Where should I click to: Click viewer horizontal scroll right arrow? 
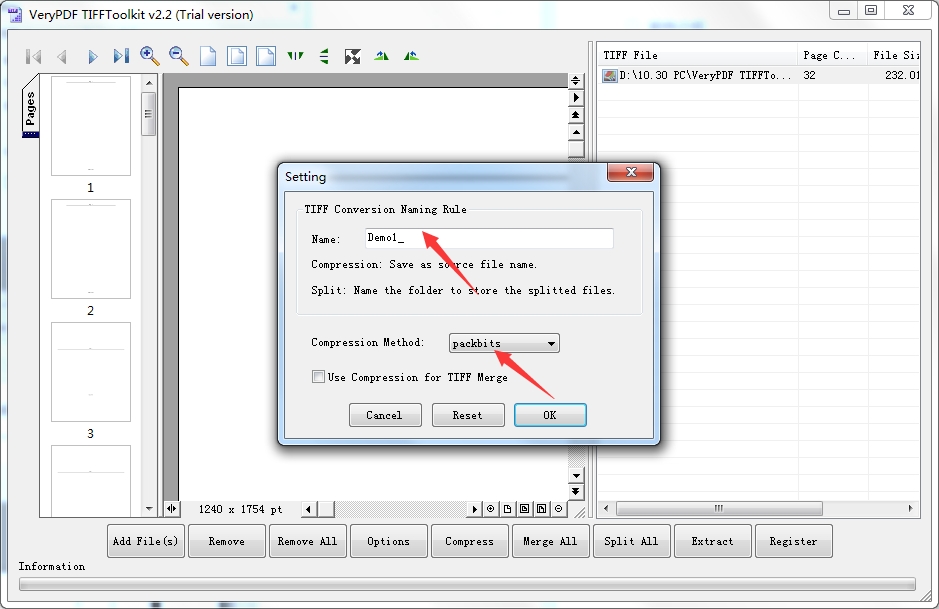point(474,509)
